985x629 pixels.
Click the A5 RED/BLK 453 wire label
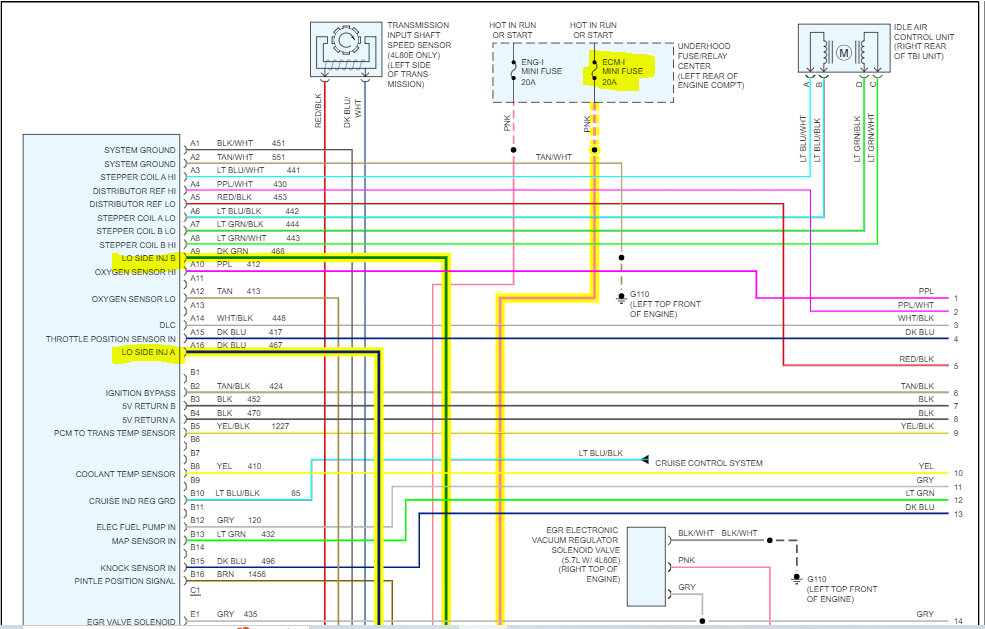point(238,197)
